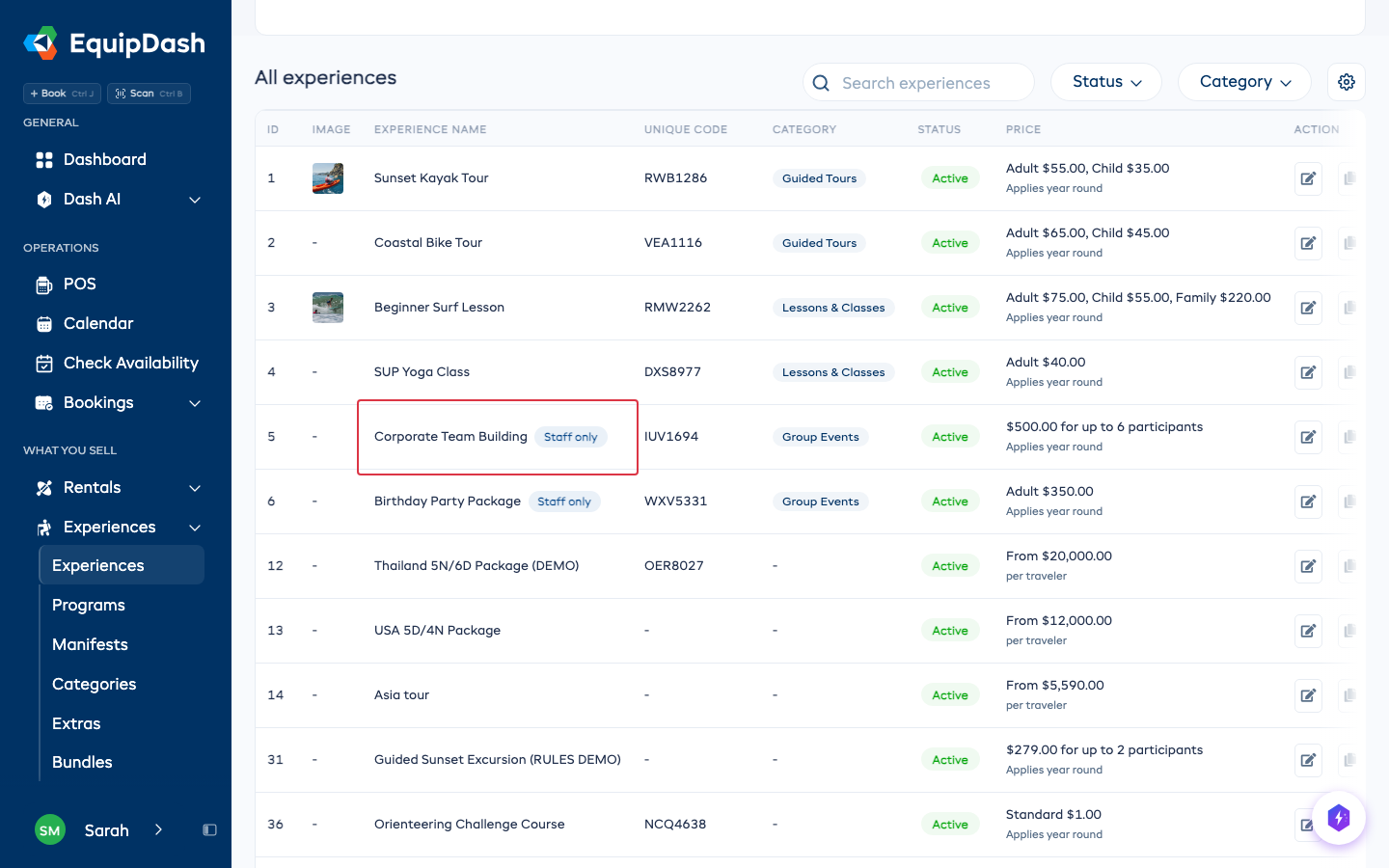
Task: Edit Guided Sunset Excursion (RULES DEMO)
Action: coord(1308,760)
